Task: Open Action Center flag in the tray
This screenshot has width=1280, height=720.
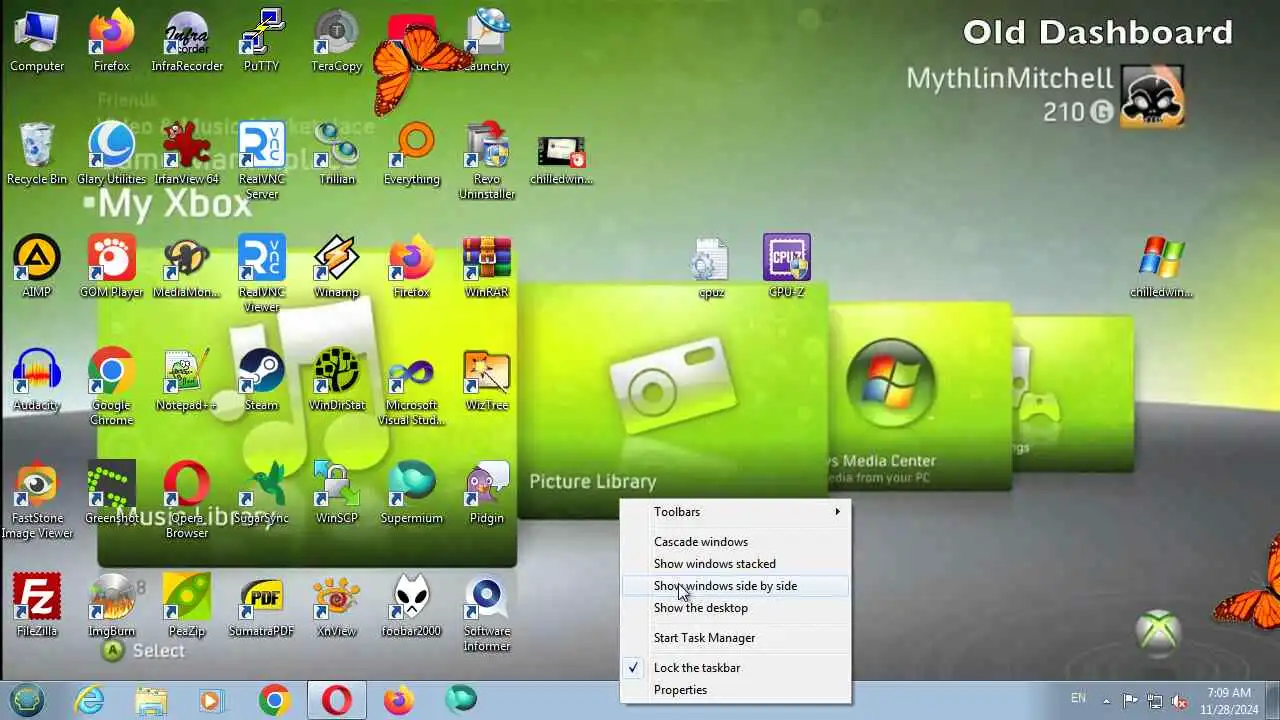Action: (x=1130, y=701)
